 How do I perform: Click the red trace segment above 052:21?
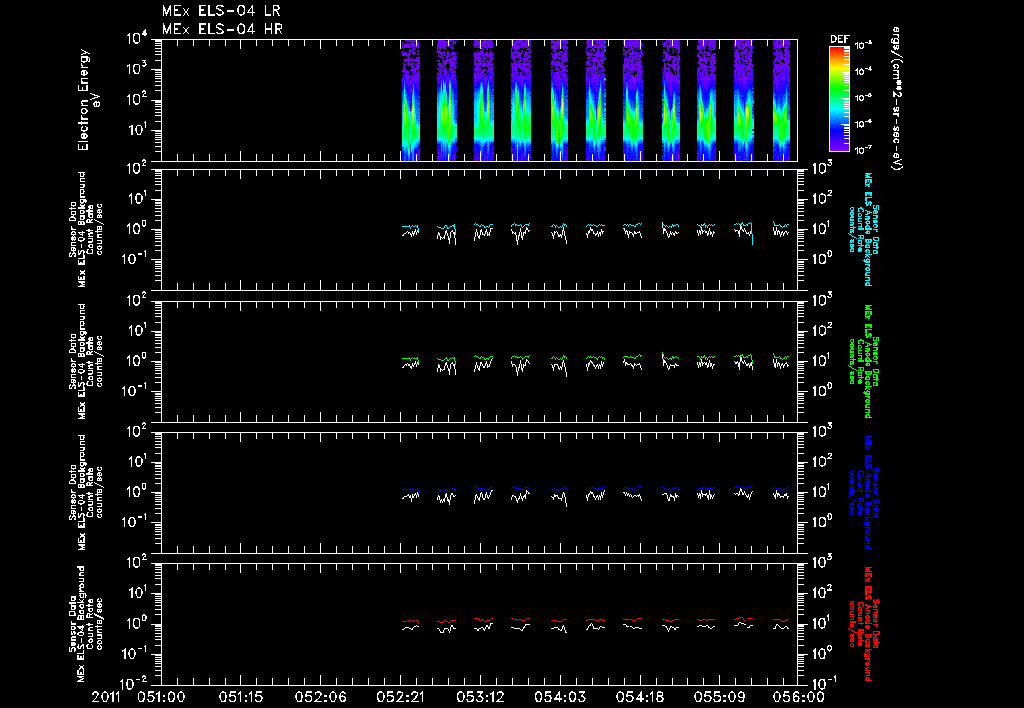pyautogui.click(x=410, y=622)
